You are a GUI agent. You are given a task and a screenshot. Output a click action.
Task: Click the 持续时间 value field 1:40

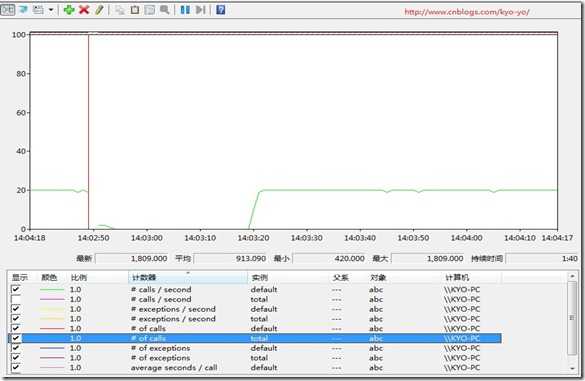(x=542, y=258)
